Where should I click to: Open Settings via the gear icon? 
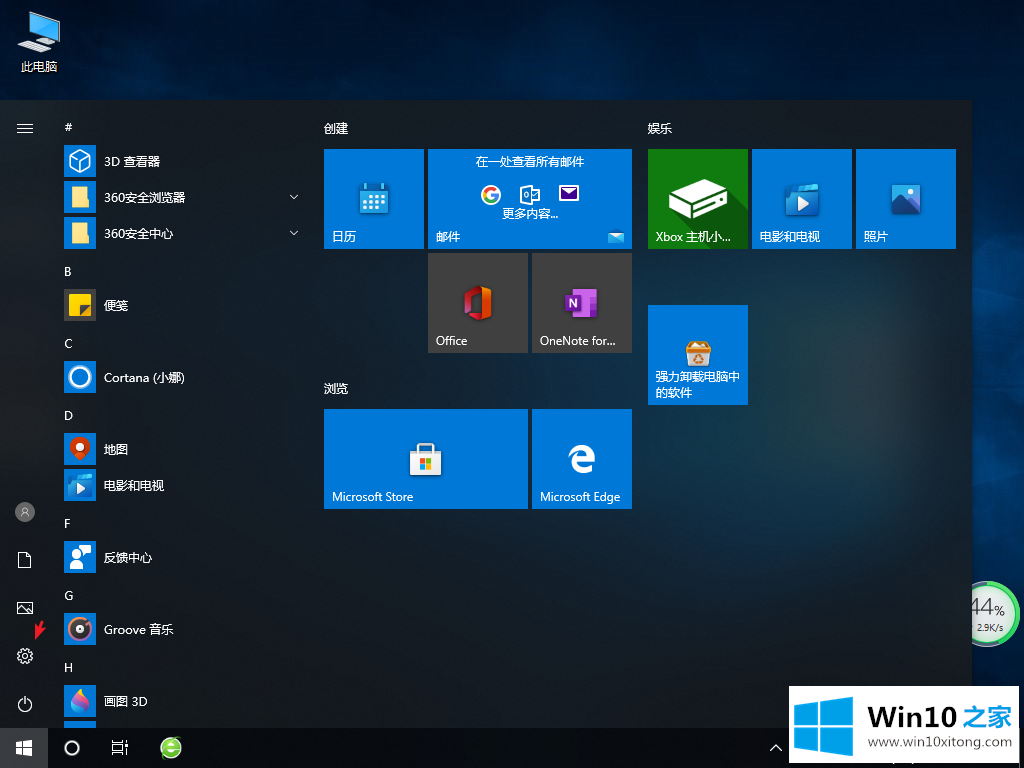[25, 656]
